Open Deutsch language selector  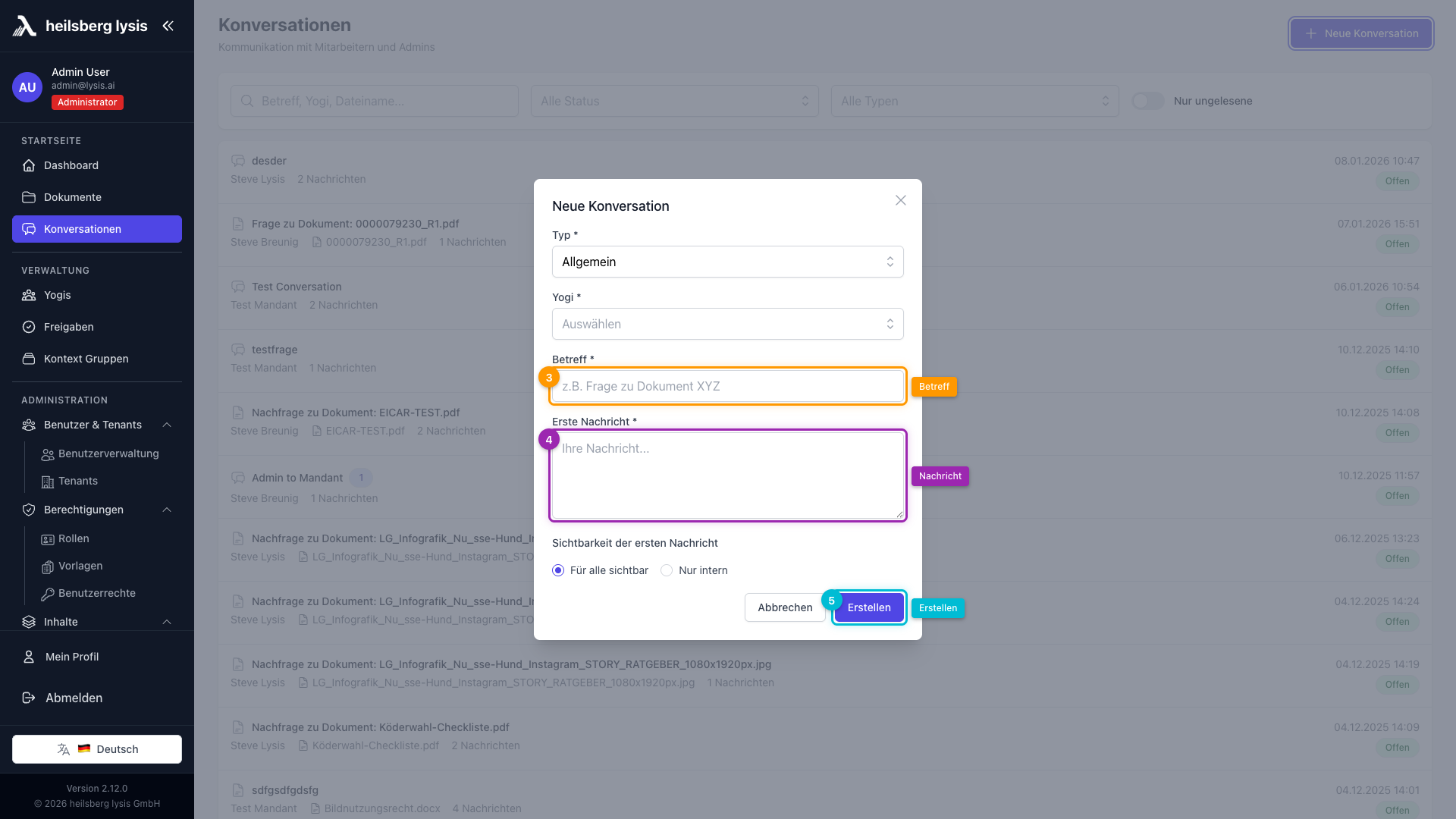point(97,749)
